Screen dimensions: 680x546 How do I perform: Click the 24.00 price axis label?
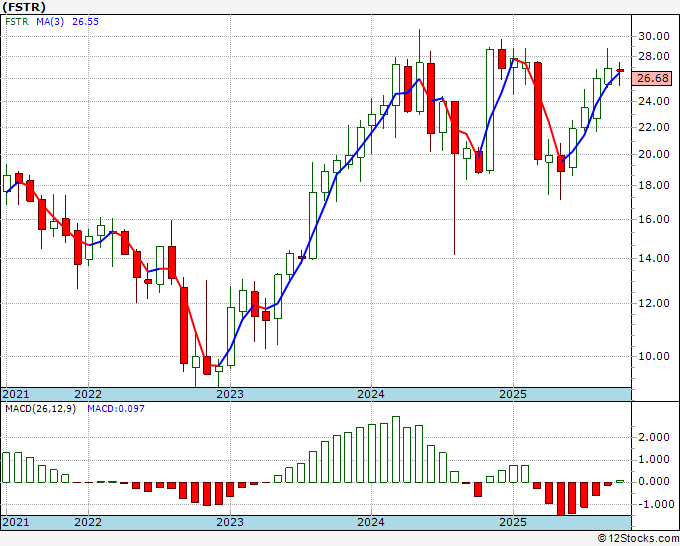tap(654, 101)
